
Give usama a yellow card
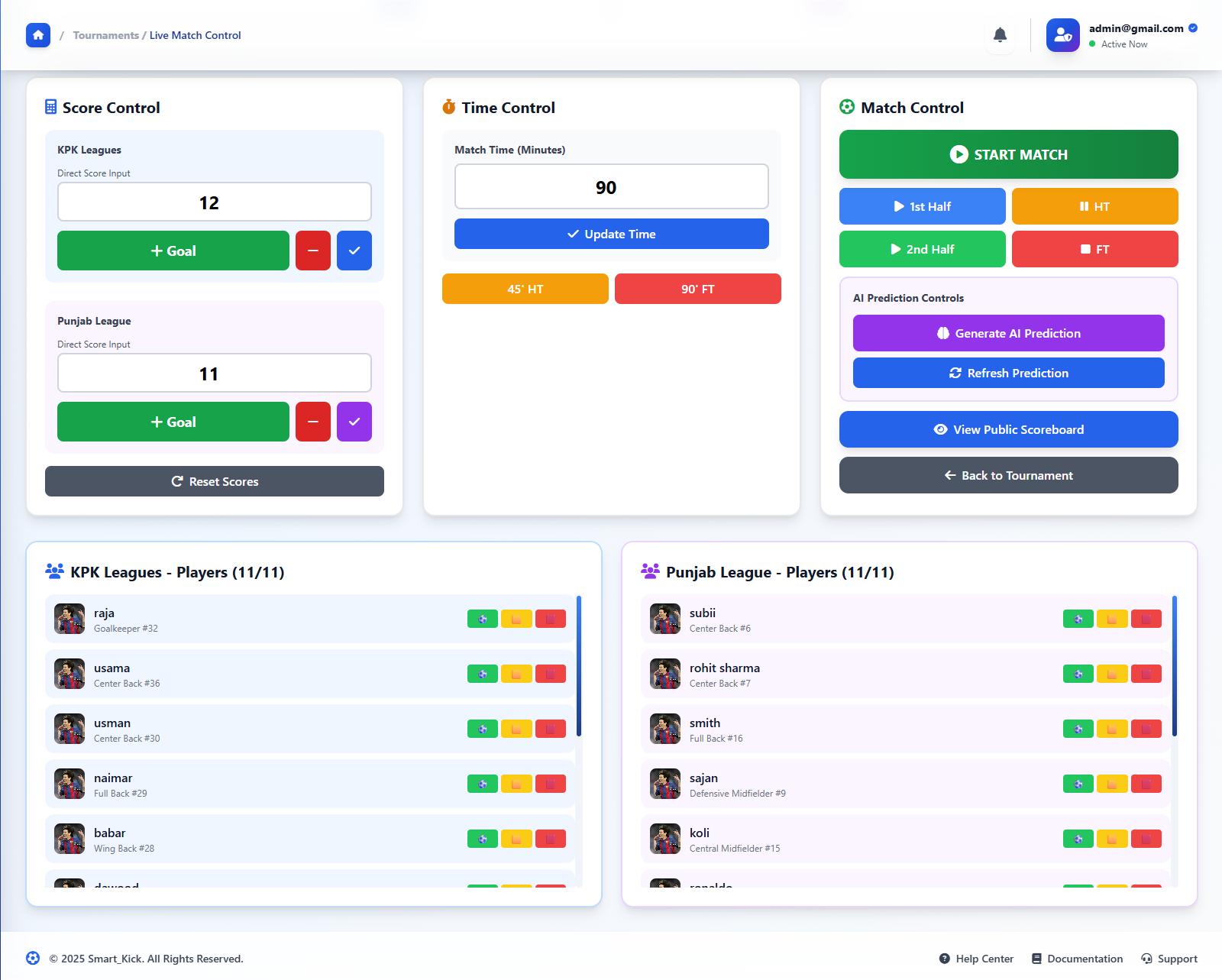pyautogui.click(x=516, y=674)
